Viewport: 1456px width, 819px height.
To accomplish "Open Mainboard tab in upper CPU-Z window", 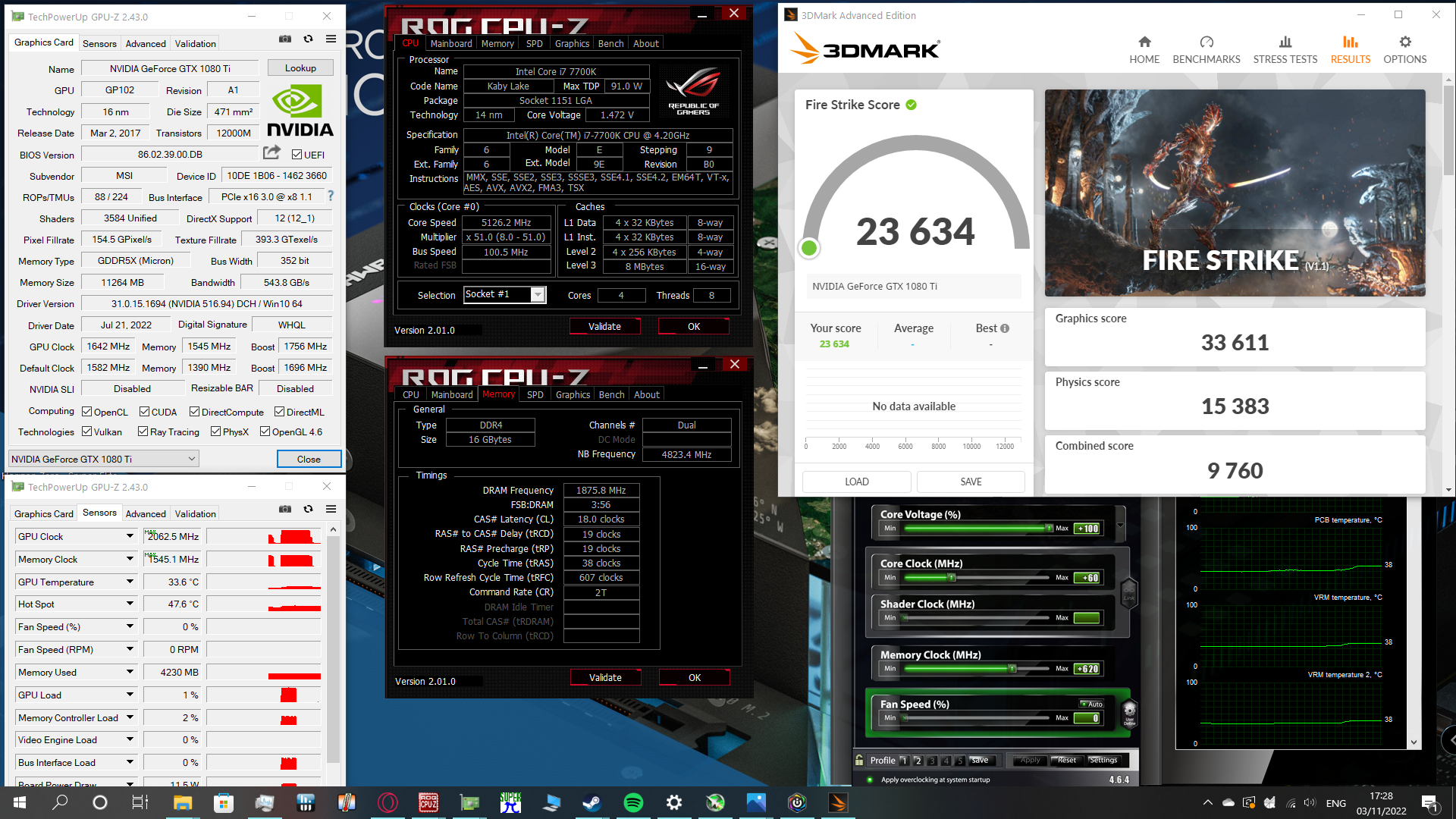I will (451, 43).
